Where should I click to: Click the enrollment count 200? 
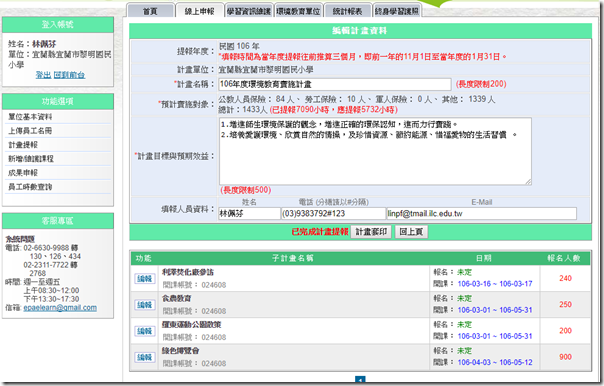[x=565, y=331]
